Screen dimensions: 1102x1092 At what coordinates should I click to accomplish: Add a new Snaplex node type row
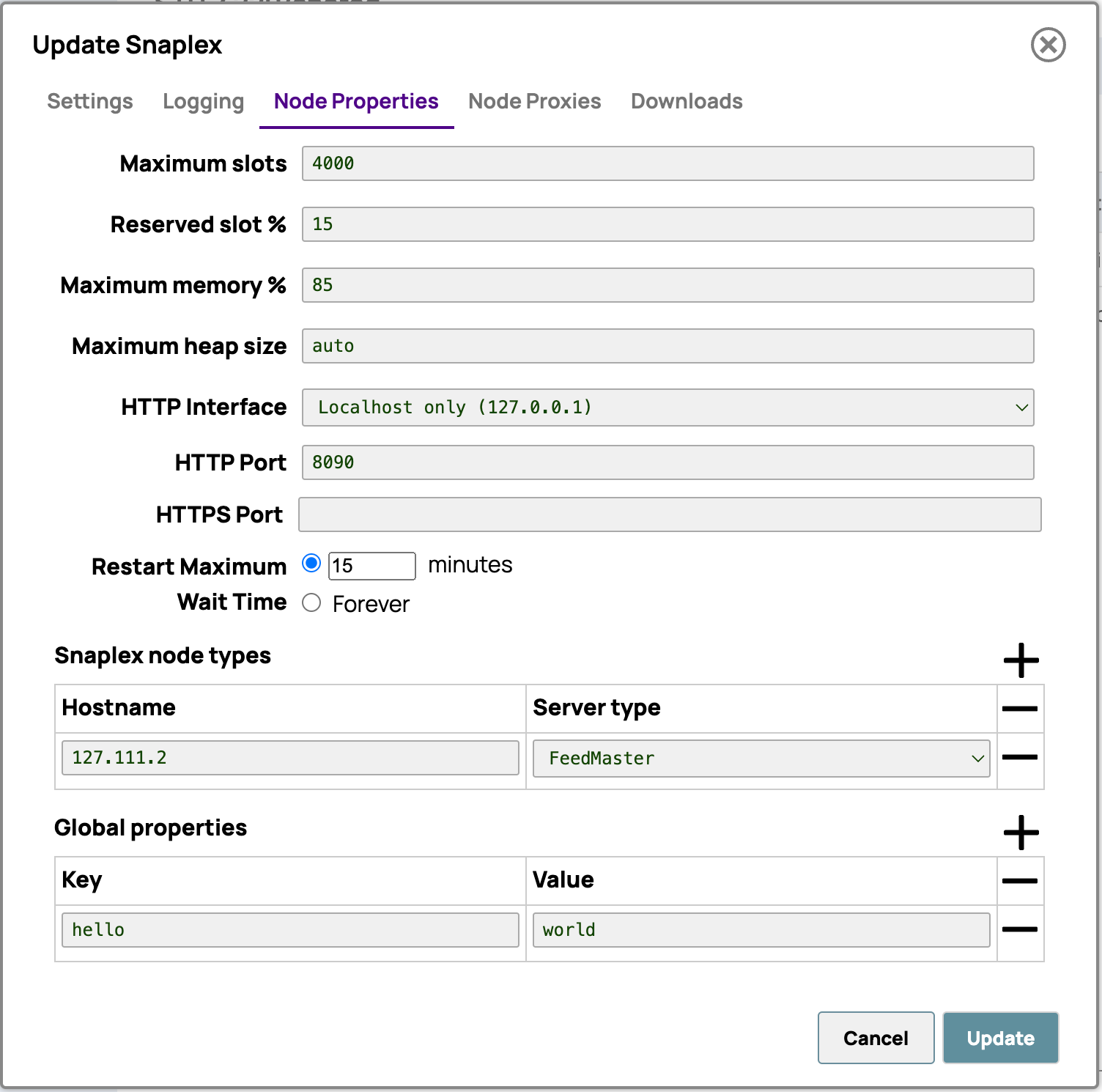pos(1021,660)
